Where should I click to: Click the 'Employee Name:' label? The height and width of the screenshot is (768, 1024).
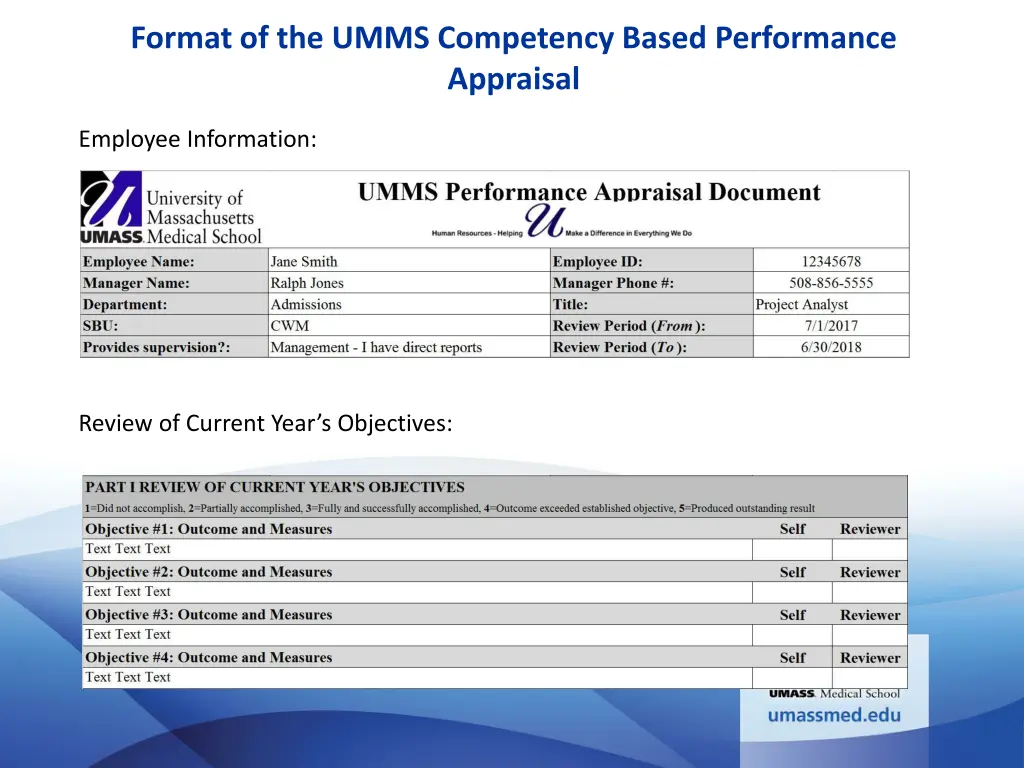point(138,261)
